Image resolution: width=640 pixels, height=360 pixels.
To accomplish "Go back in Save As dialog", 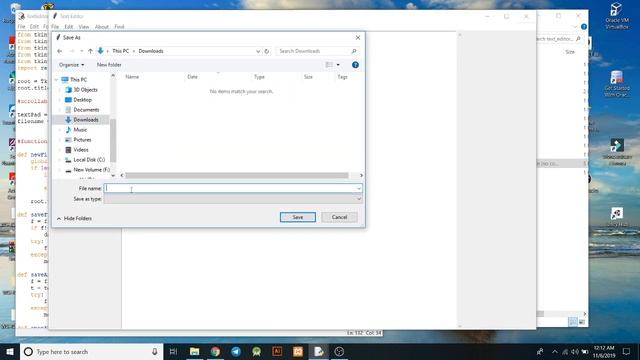I will [x=60, y=51].
